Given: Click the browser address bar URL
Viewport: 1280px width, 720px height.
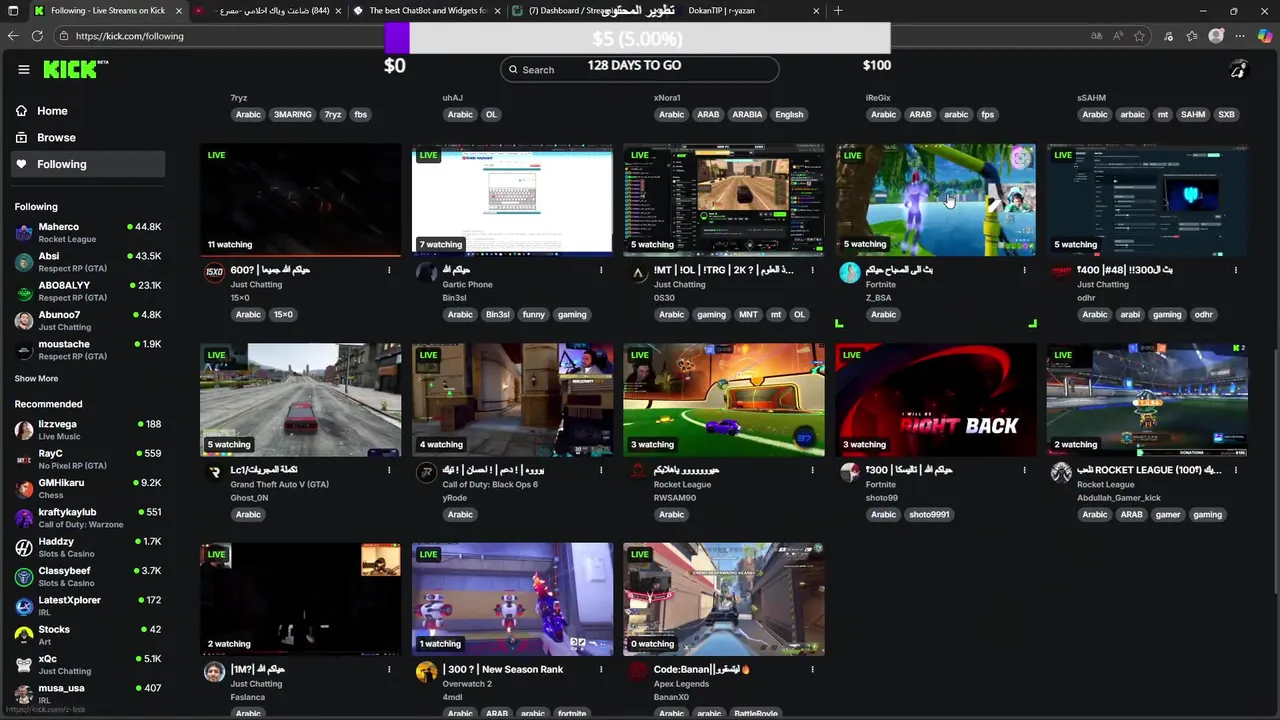Looking at the screenshot, I should [130, 36].
